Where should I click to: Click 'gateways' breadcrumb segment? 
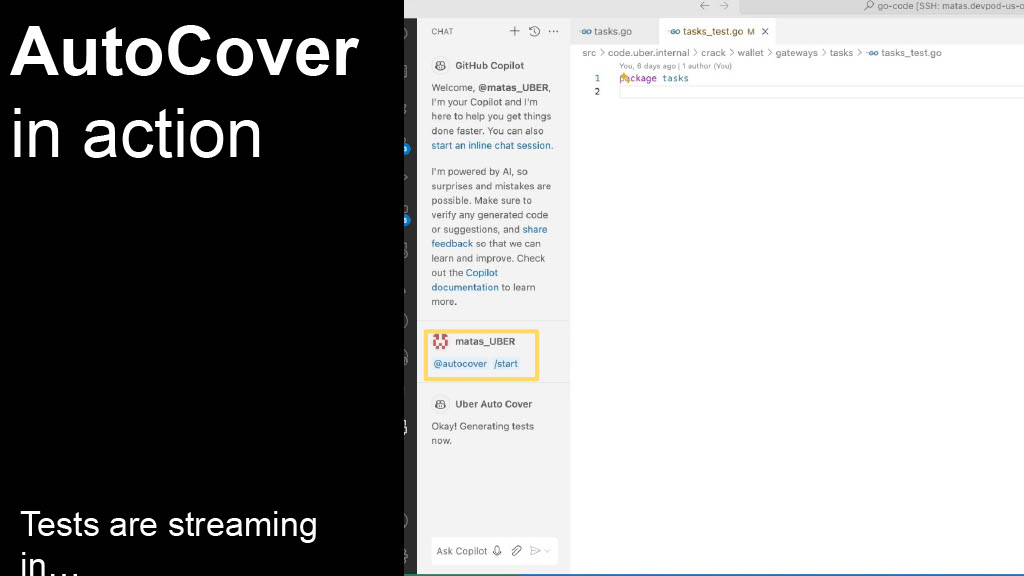[x=796, y=53]
